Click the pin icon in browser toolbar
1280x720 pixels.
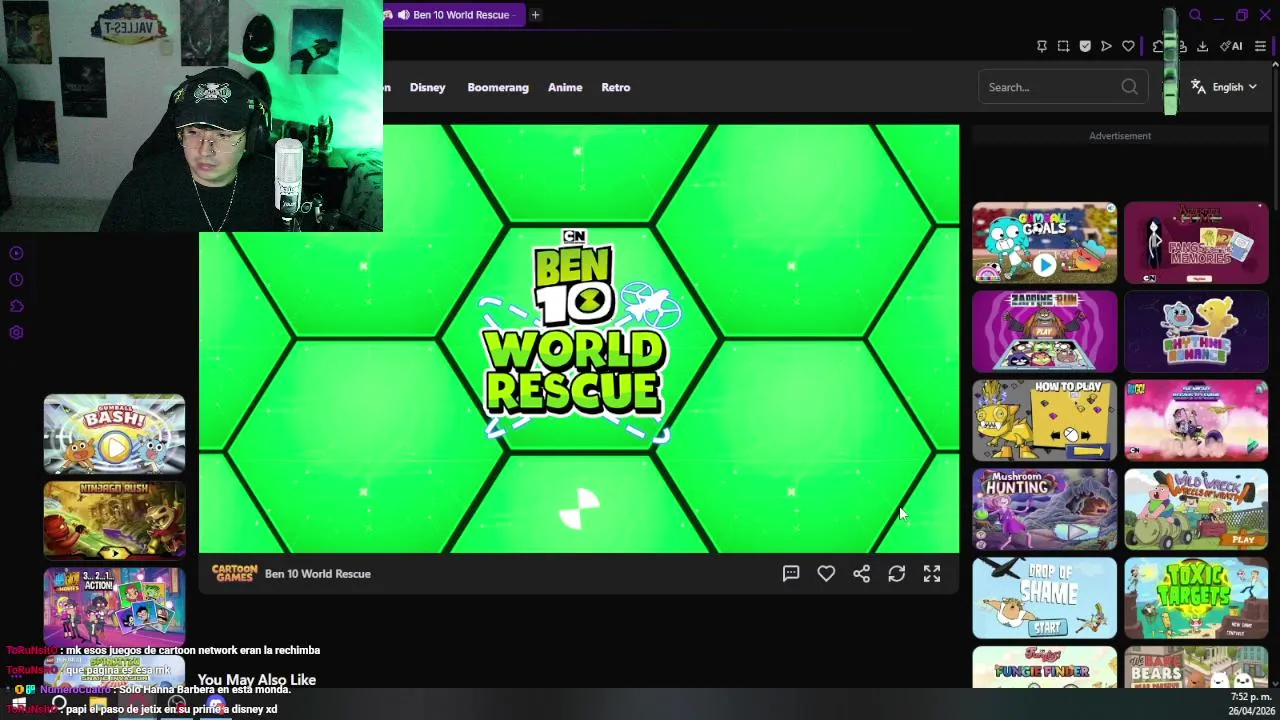(1041, 46)
